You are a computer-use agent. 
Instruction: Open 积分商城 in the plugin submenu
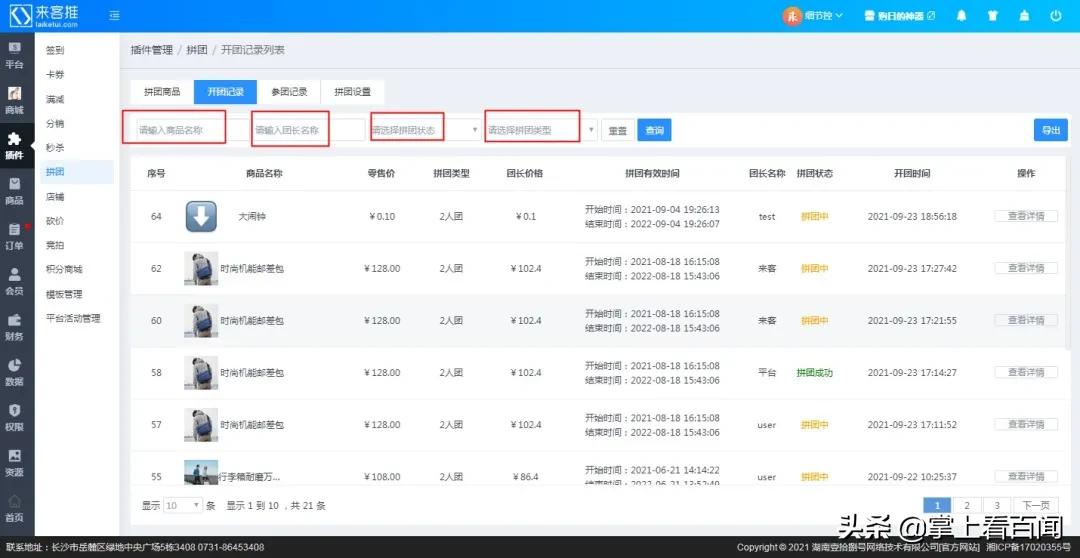[64, 269]
